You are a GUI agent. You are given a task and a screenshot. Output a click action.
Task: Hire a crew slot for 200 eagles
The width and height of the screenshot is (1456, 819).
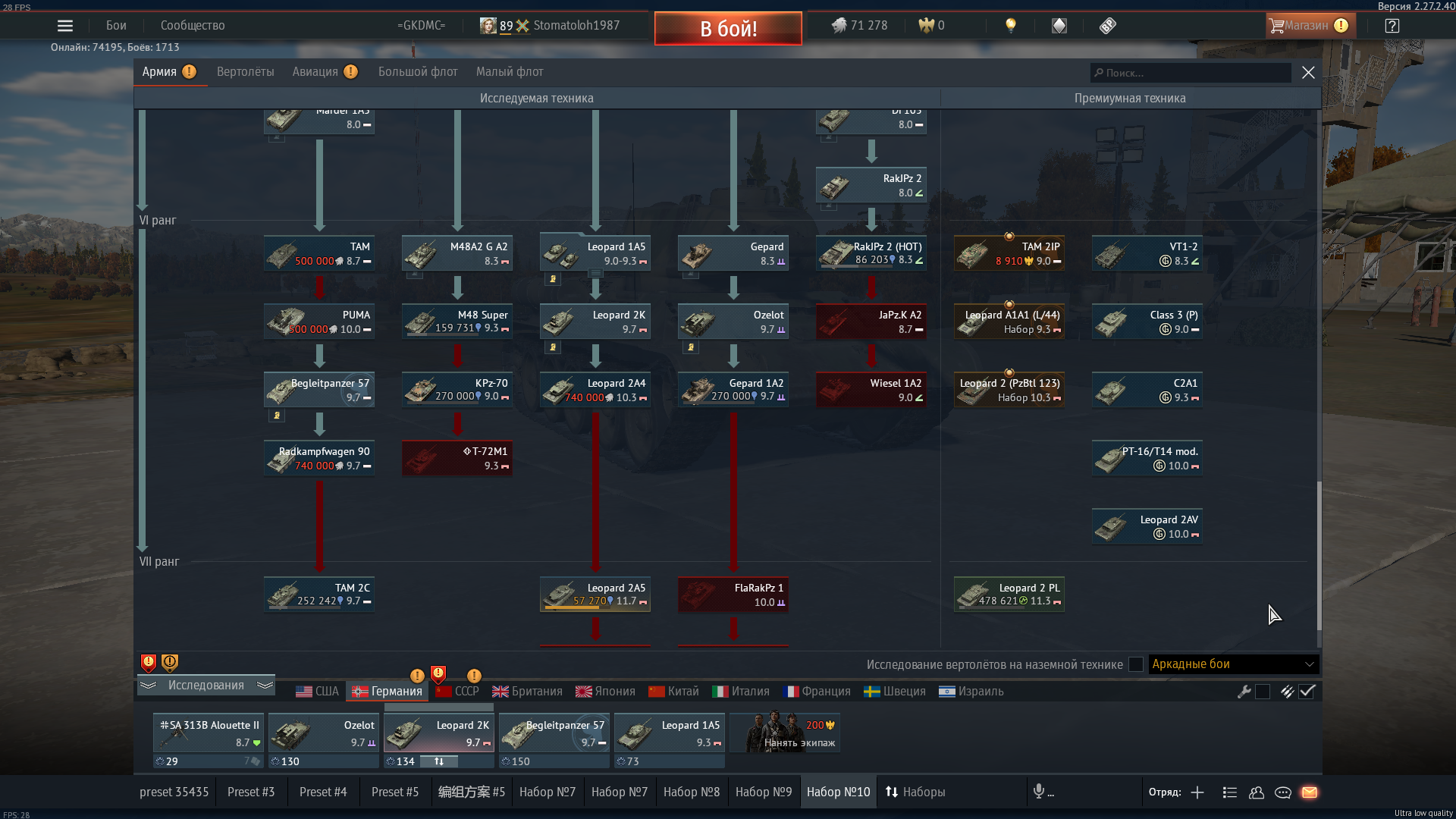click(785, 733)
